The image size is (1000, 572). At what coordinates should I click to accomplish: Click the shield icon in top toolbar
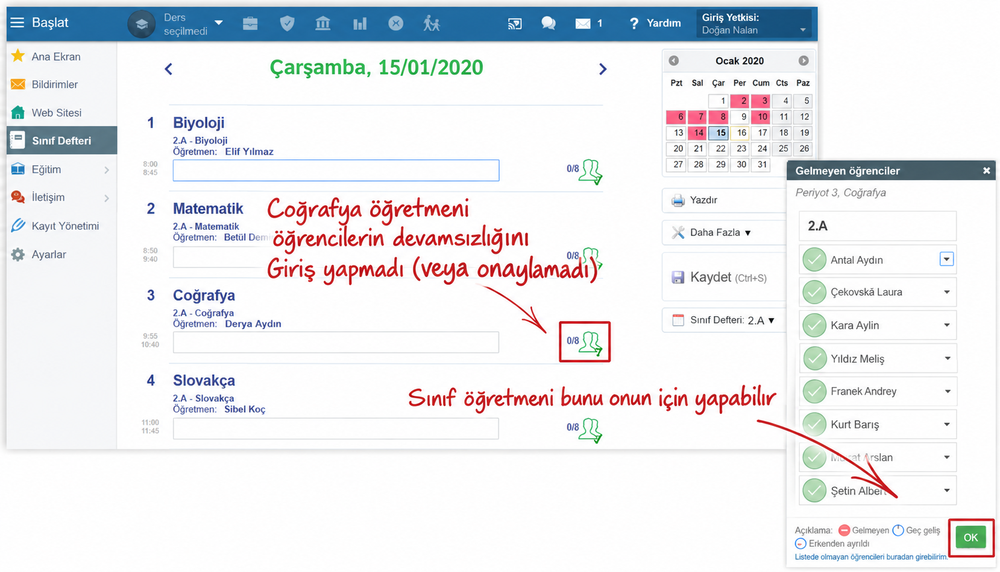point(287,24)
